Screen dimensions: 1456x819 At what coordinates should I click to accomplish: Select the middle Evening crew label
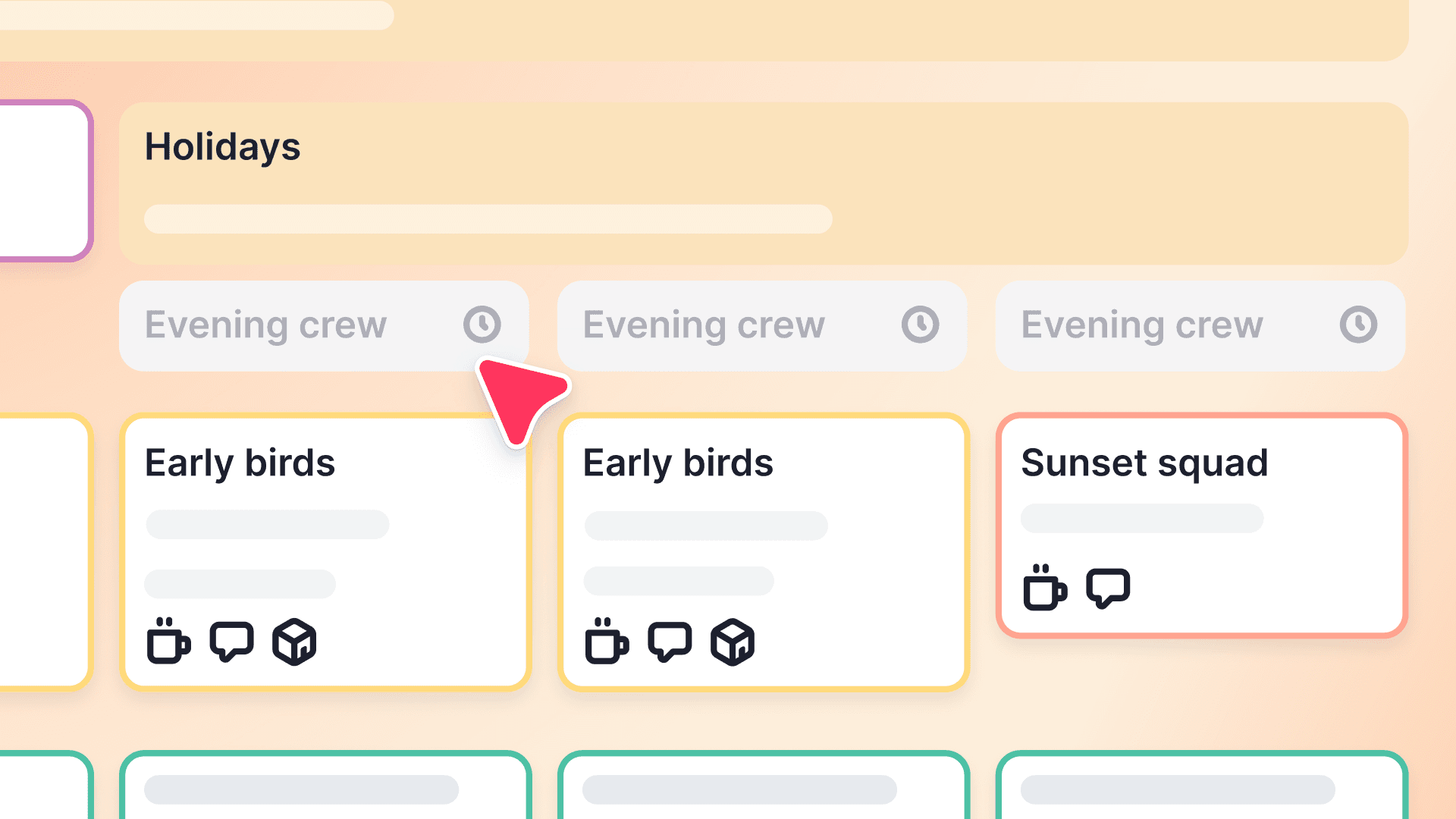[x=704, y=325]
